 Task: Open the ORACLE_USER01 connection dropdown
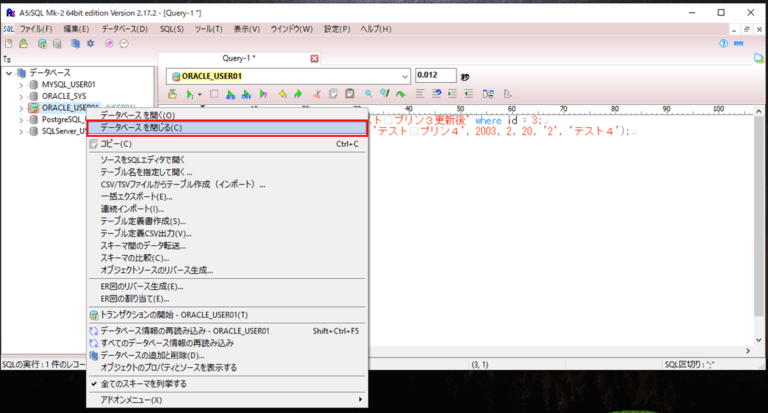coord(404,76)
